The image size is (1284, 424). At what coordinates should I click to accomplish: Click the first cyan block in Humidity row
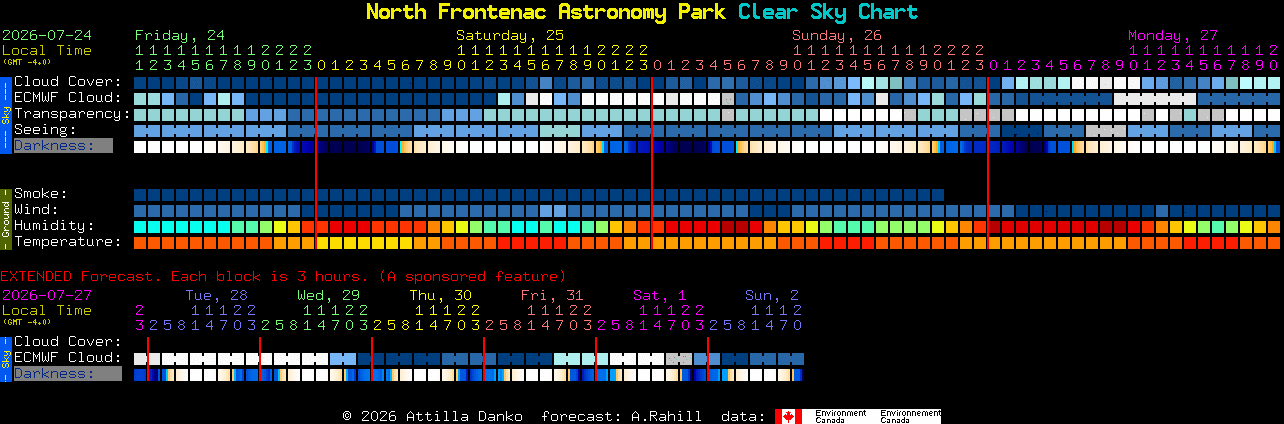140,226
